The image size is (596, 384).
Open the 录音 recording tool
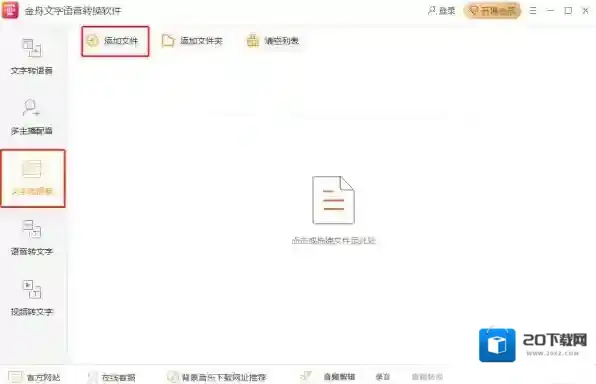point(383,376)
